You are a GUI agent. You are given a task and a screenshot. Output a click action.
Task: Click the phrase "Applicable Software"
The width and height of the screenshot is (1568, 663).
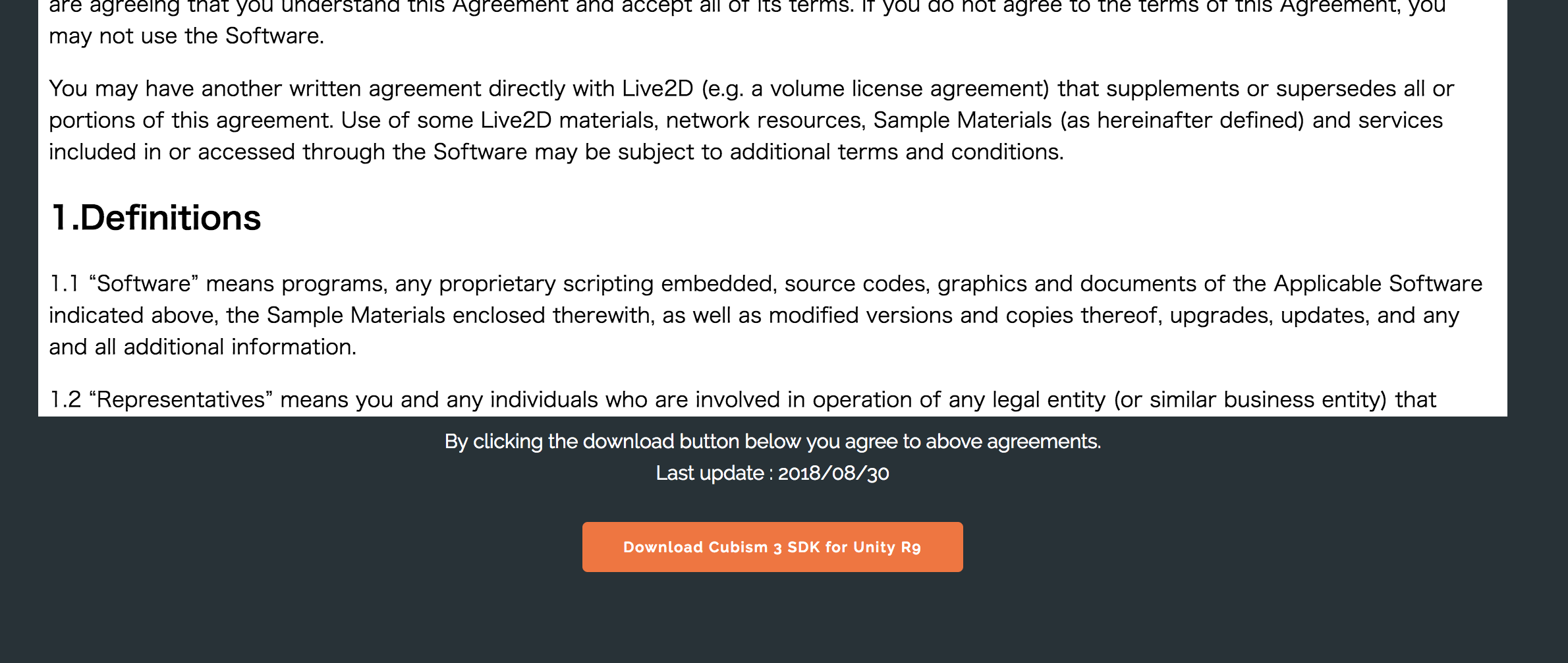pyautogui.click(x=1378, y=284)
